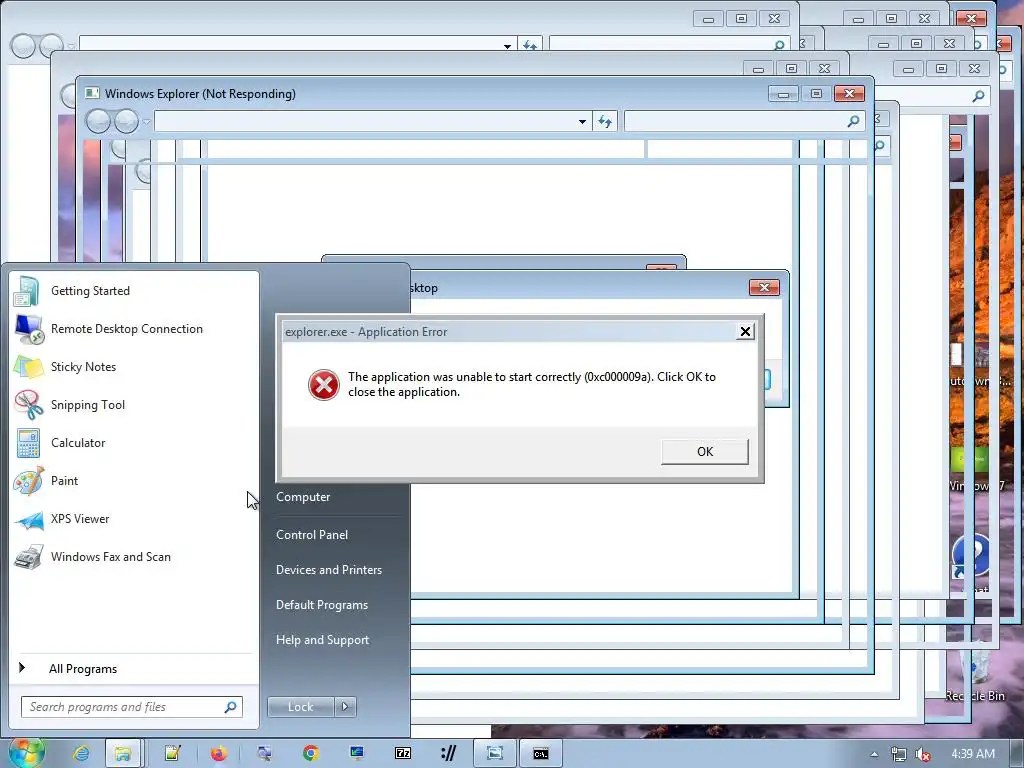Viewport: 1024px width, 768px height.
Task: Open Default Programs from the Start menu
Action: [x=321, y=605]
